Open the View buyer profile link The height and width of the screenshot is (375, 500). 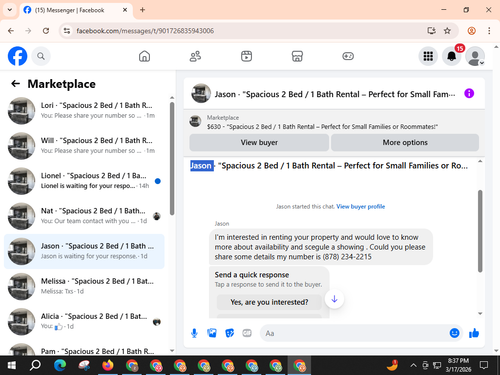(x=360, y=207)
